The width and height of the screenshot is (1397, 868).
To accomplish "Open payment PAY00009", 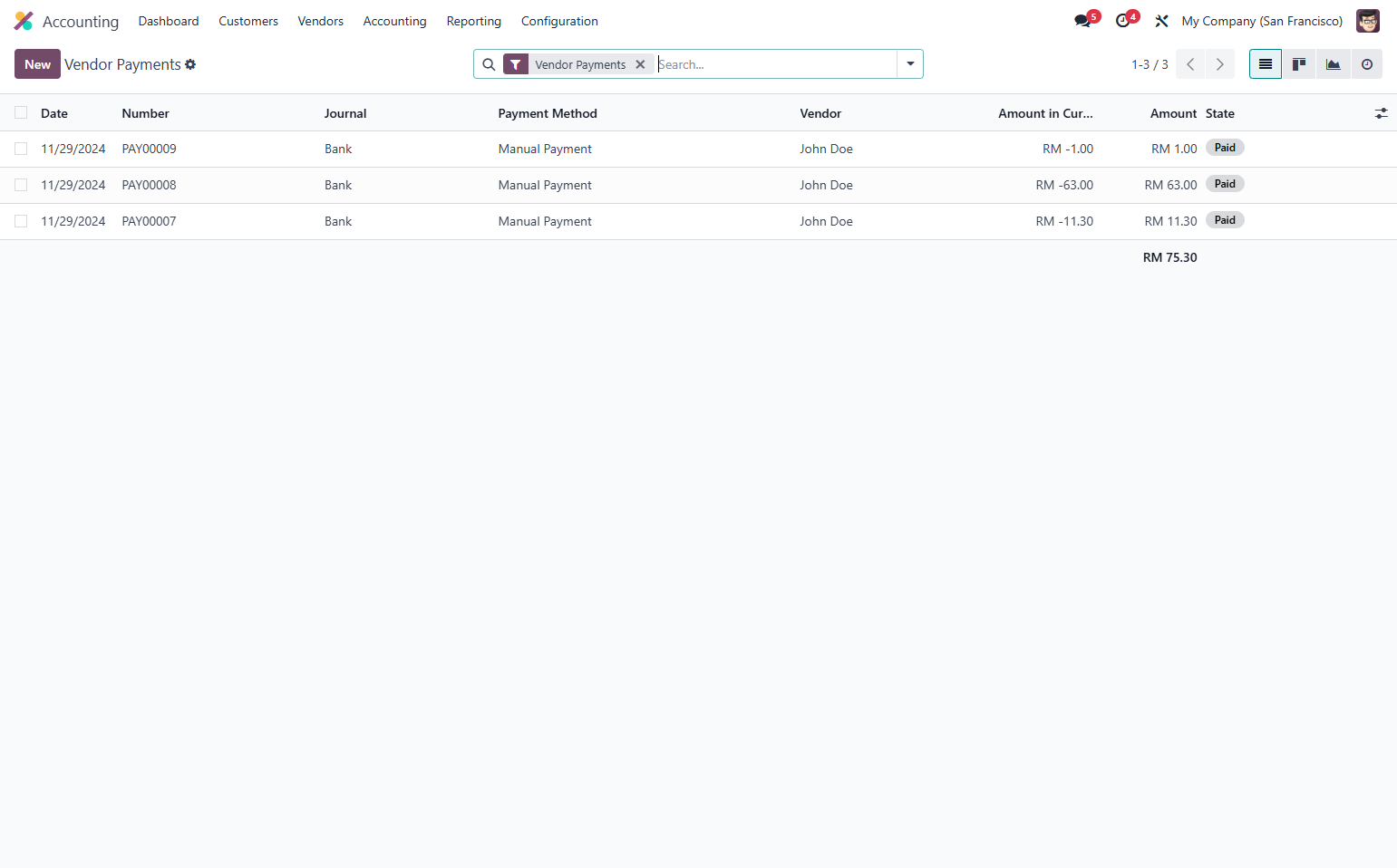I will [x=150, y=149].
